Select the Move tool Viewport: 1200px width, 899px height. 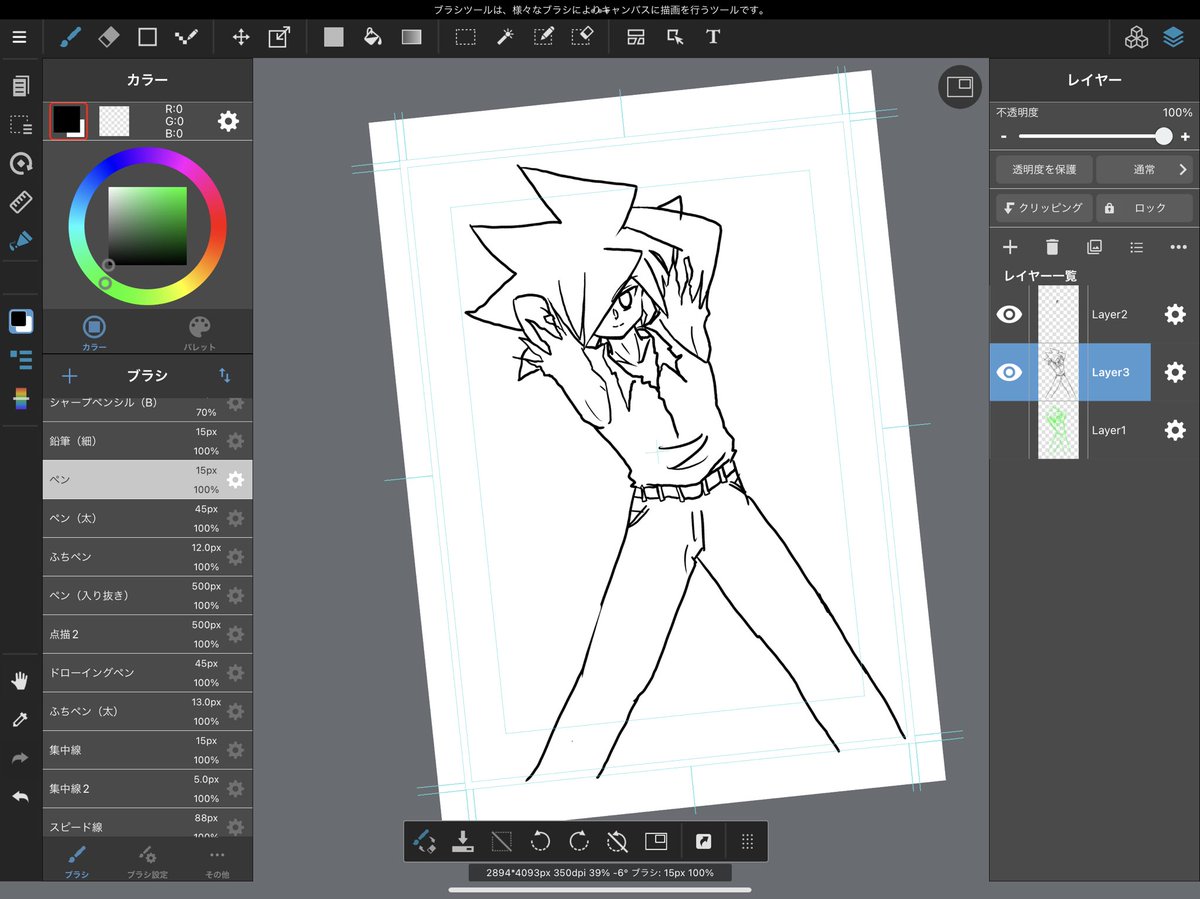tap(241, 37)
